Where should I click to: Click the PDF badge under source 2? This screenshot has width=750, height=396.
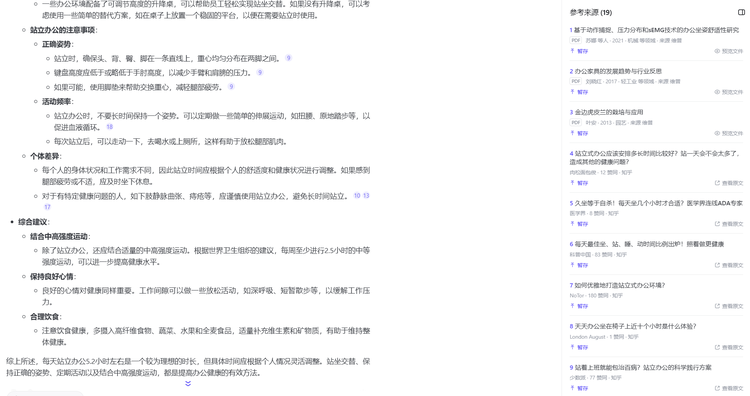tap(576, 81)
